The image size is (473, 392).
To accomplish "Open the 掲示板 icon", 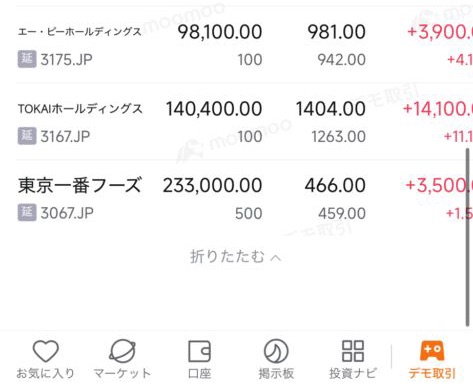I will (x=276, y=351).
